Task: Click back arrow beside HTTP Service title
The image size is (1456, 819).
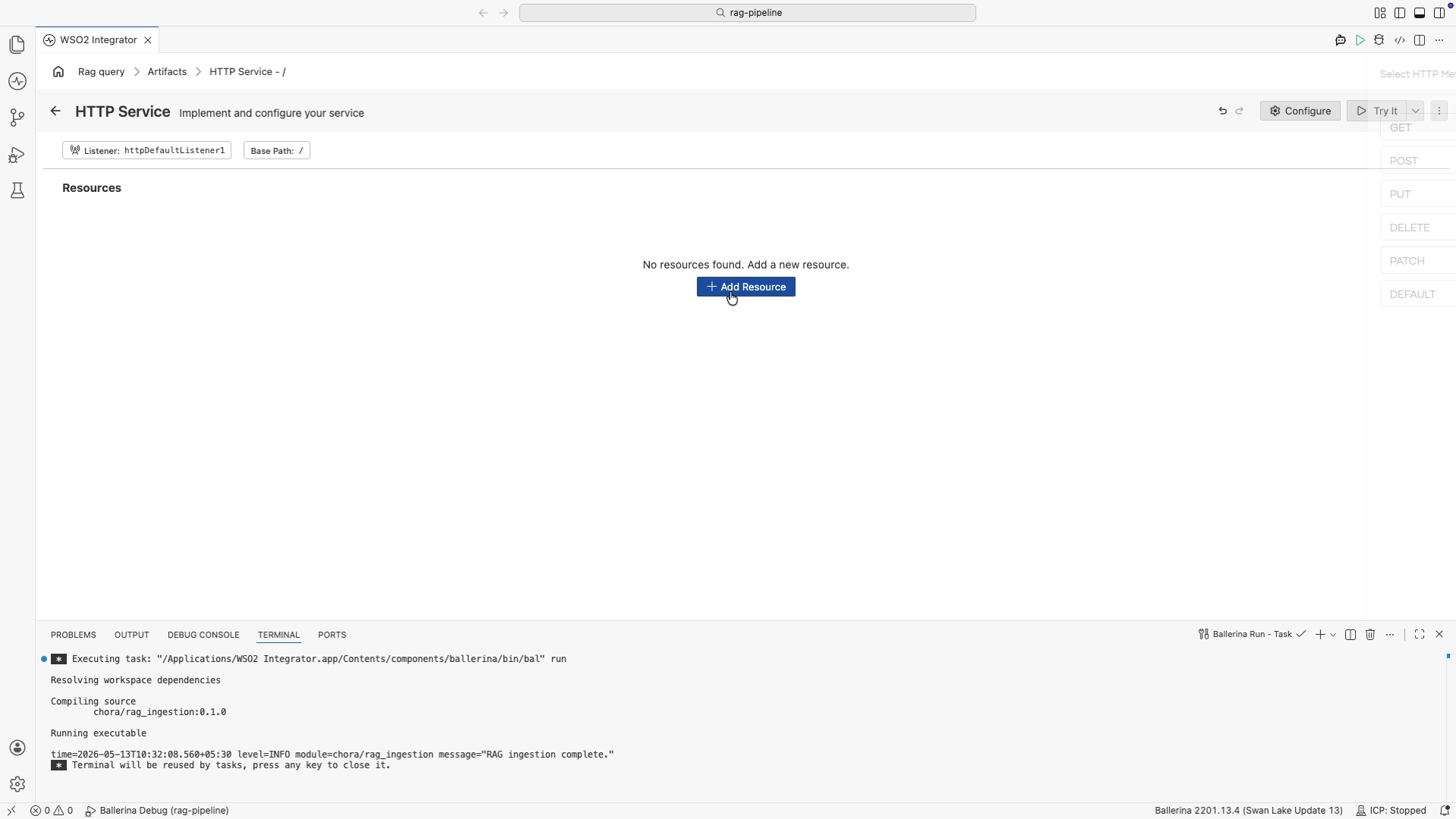Action: coord(55,111)
